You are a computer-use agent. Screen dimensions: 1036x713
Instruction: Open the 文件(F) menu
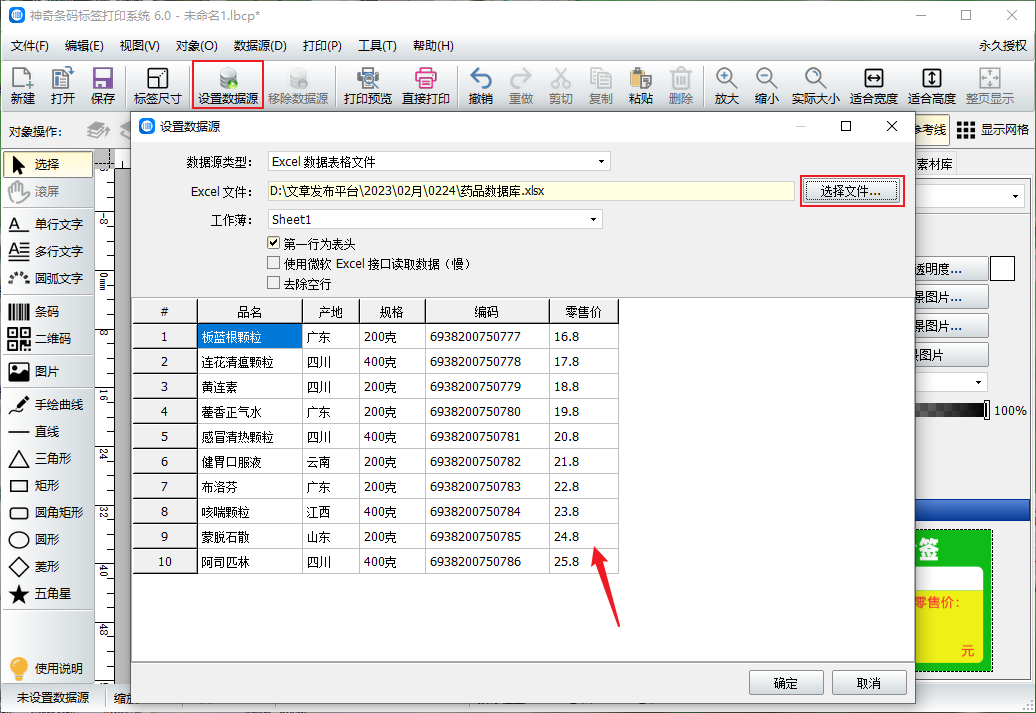tap(30, 46)
